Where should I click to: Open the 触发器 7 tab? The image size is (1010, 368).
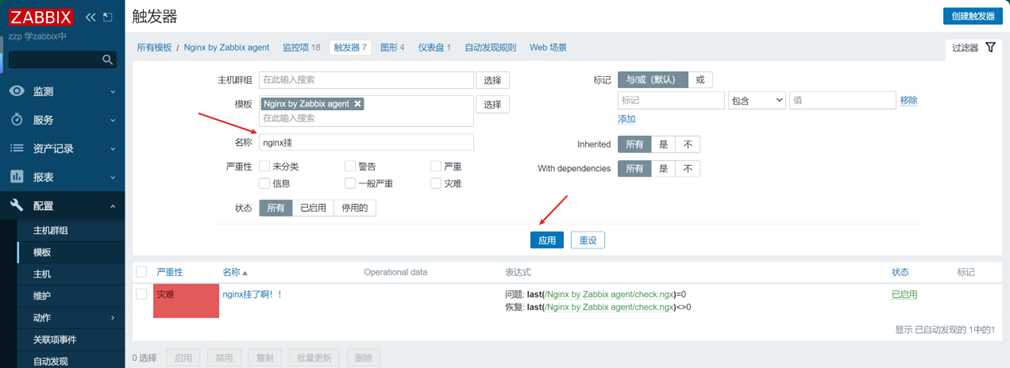coord(350,48)
